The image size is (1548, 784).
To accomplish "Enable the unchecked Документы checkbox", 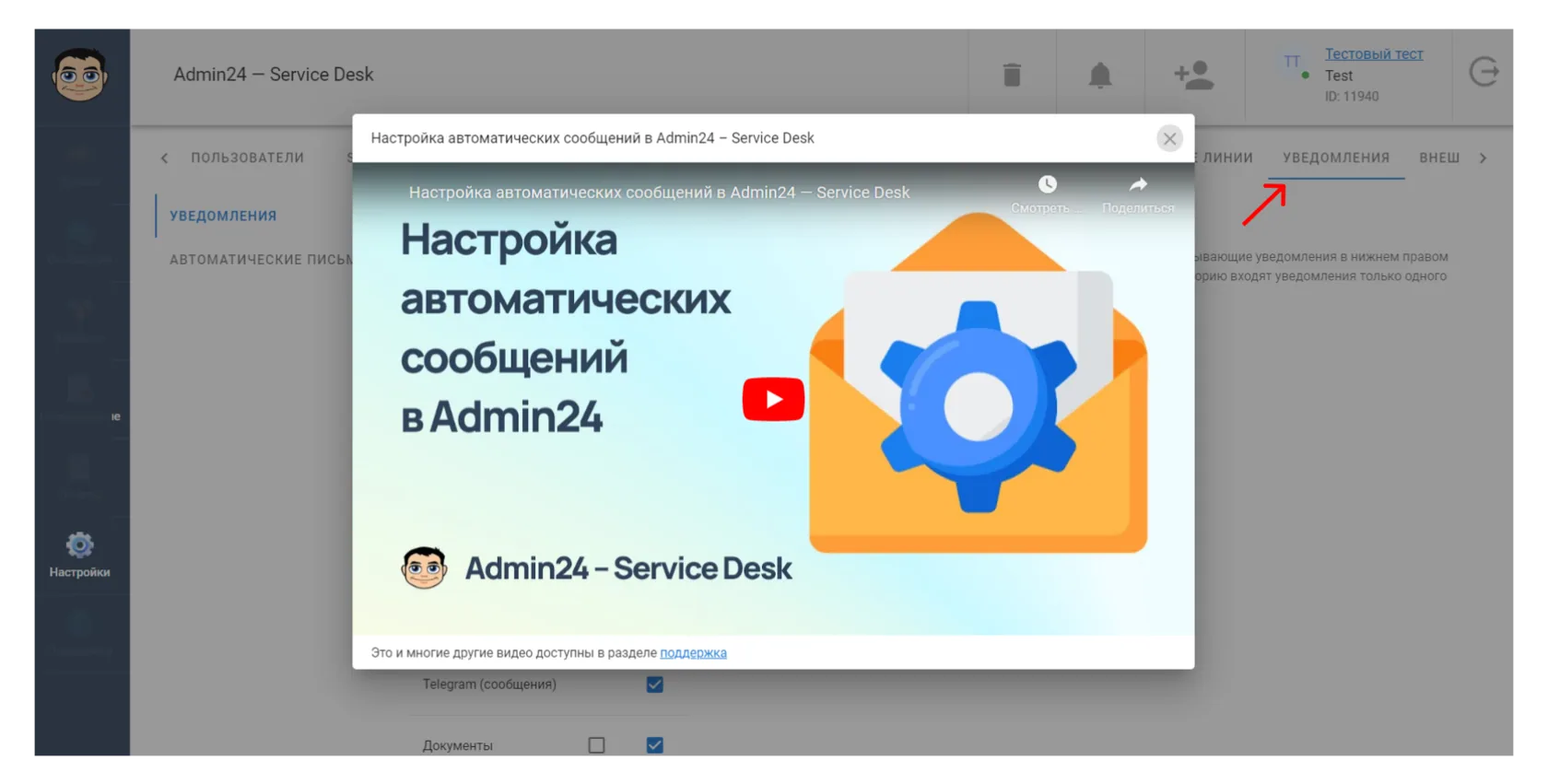I will click(x=597, y=745).
